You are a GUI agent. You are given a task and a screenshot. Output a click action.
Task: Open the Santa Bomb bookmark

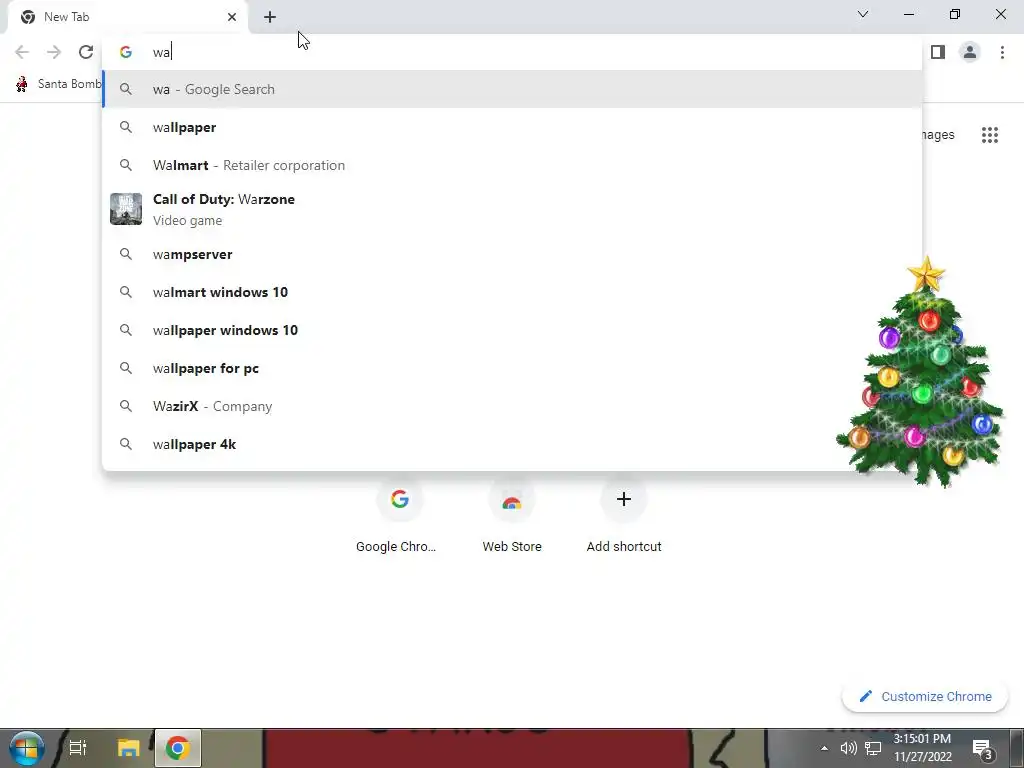coord(58,84)
